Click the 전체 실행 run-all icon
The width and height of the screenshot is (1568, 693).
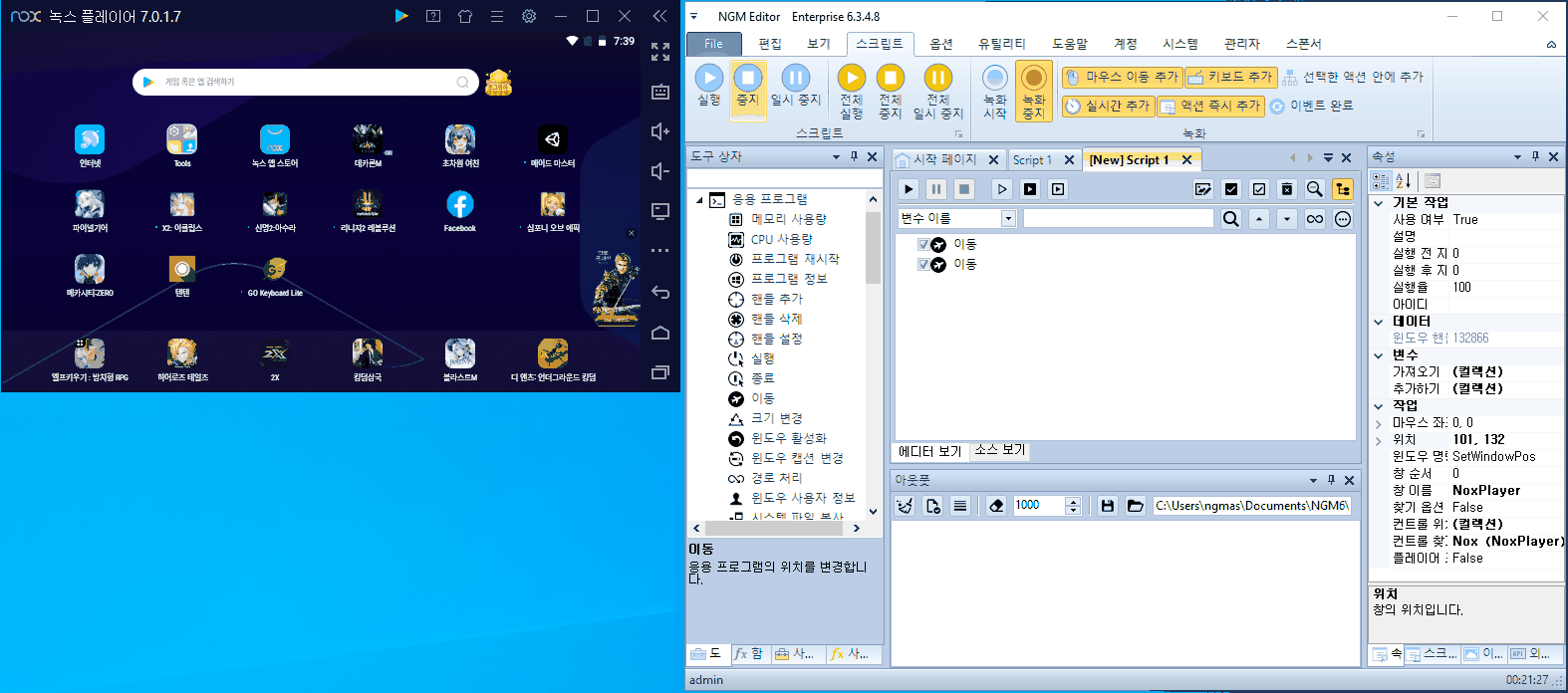pyautogui.click(x=851, y=78)
